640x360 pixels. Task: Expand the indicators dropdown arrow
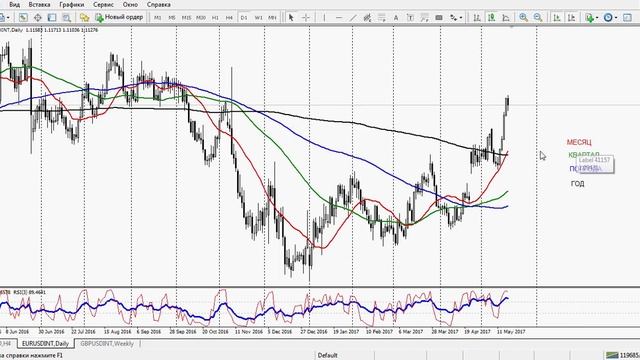(x=597, y=18)
